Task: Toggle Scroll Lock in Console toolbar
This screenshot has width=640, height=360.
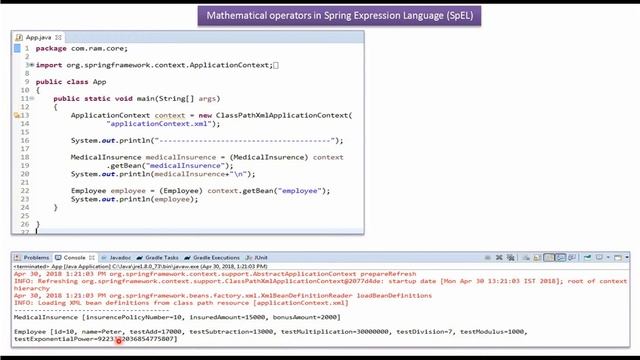Action: point(537,258)
